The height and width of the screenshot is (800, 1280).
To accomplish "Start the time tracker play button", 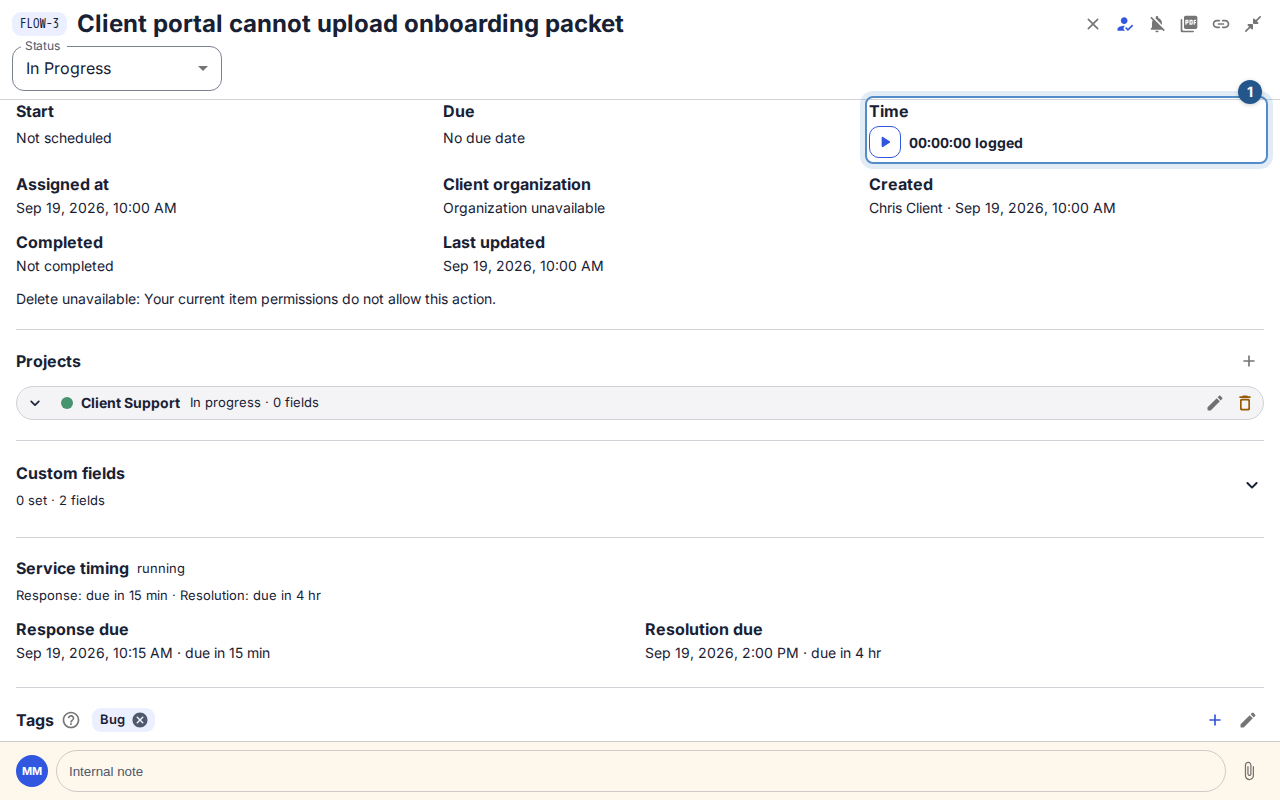I will [x=885, y=142].
